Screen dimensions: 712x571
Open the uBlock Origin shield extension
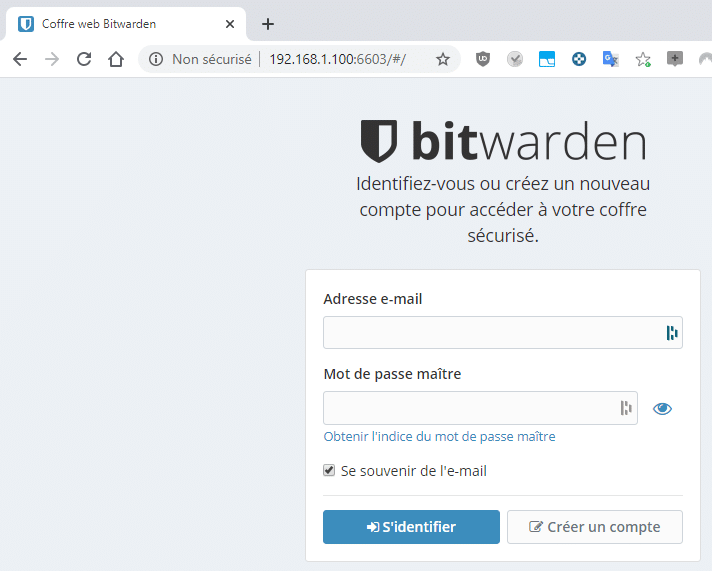point(483,59)
